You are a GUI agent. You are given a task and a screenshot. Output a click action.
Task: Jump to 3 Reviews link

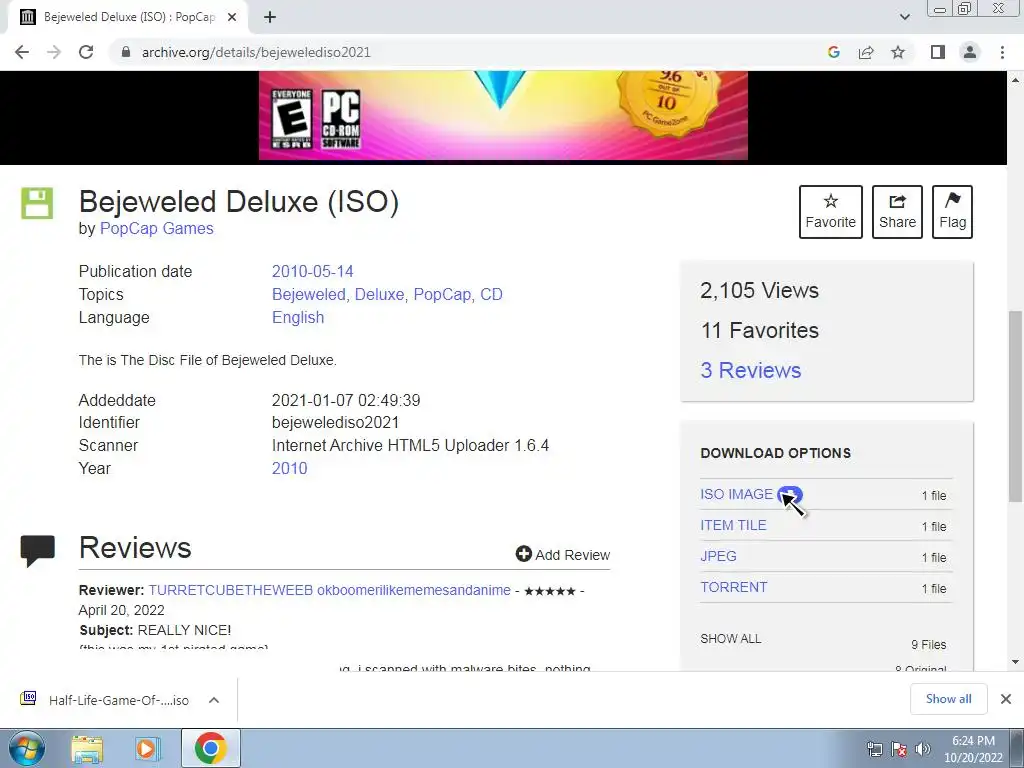pos(751,370)
